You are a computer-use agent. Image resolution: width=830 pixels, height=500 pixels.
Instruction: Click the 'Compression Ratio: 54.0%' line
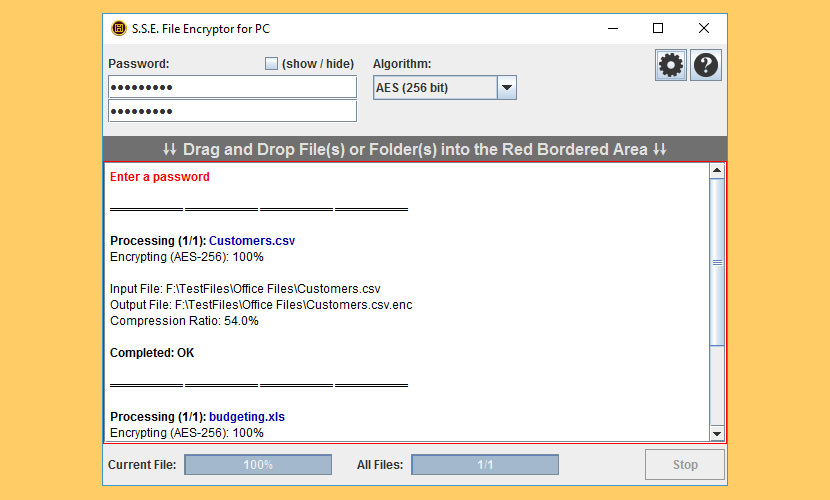pyautogui.click(x=184, y=321)
